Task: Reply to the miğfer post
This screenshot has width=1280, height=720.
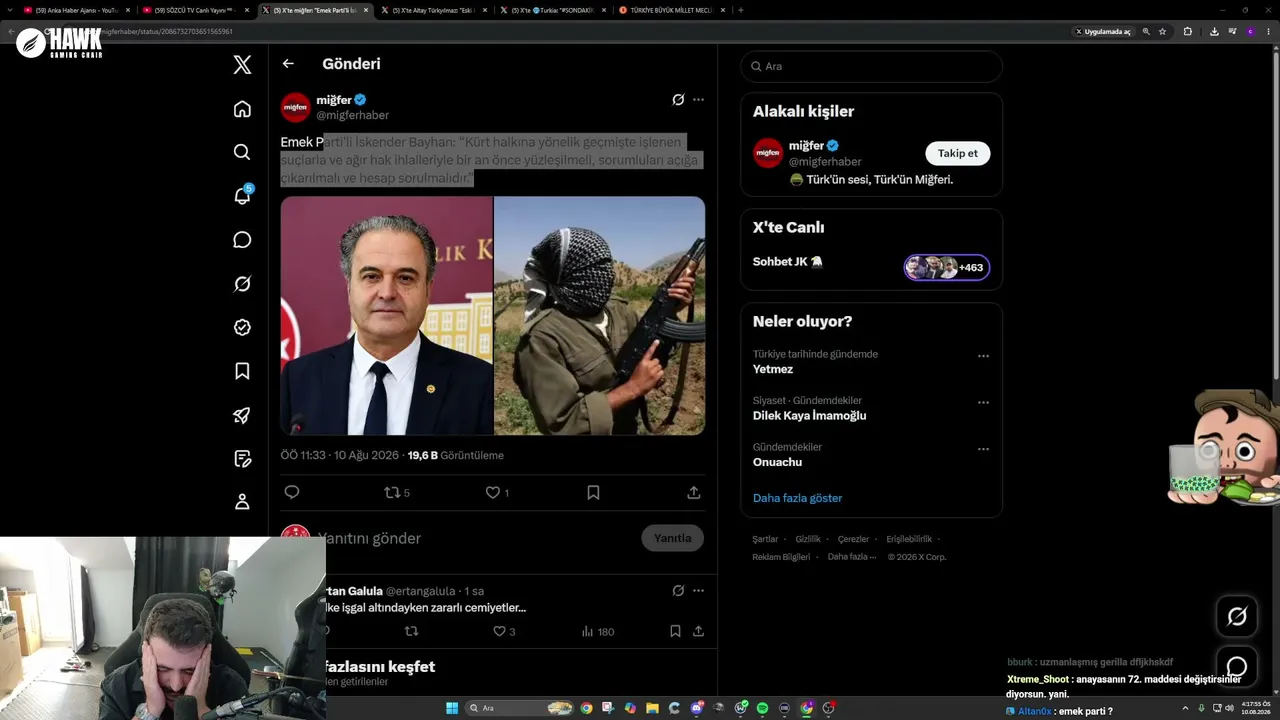Action: (292, 492)
